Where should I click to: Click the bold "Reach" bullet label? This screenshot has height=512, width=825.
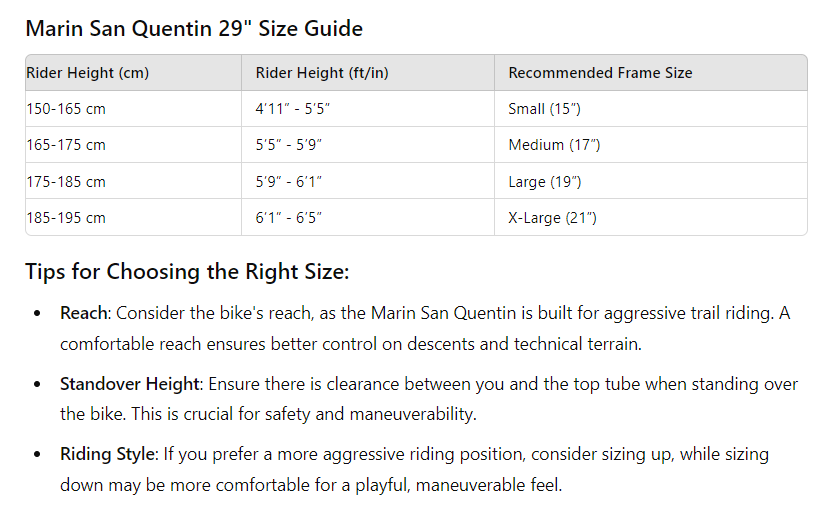[84, 313]
